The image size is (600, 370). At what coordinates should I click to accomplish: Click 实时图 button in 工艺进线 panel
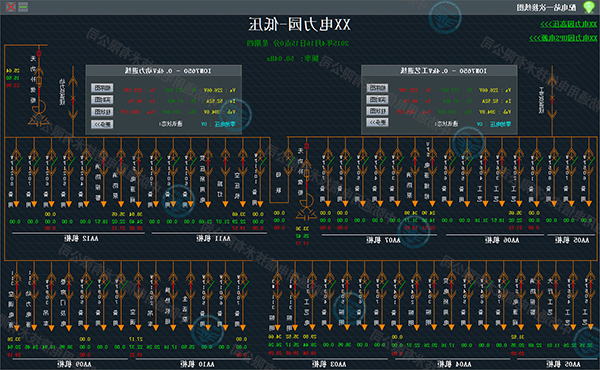[x=377, y=99]
